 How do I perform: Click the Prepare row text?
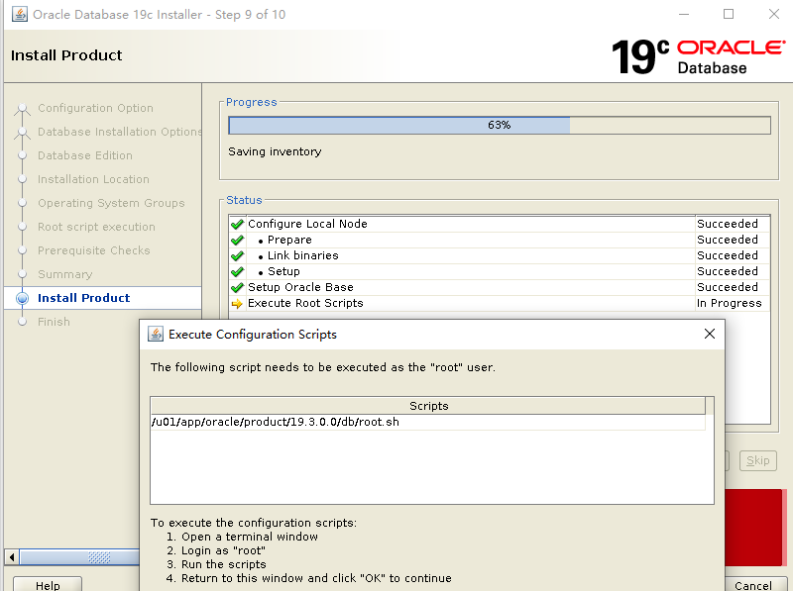(289, 240)
